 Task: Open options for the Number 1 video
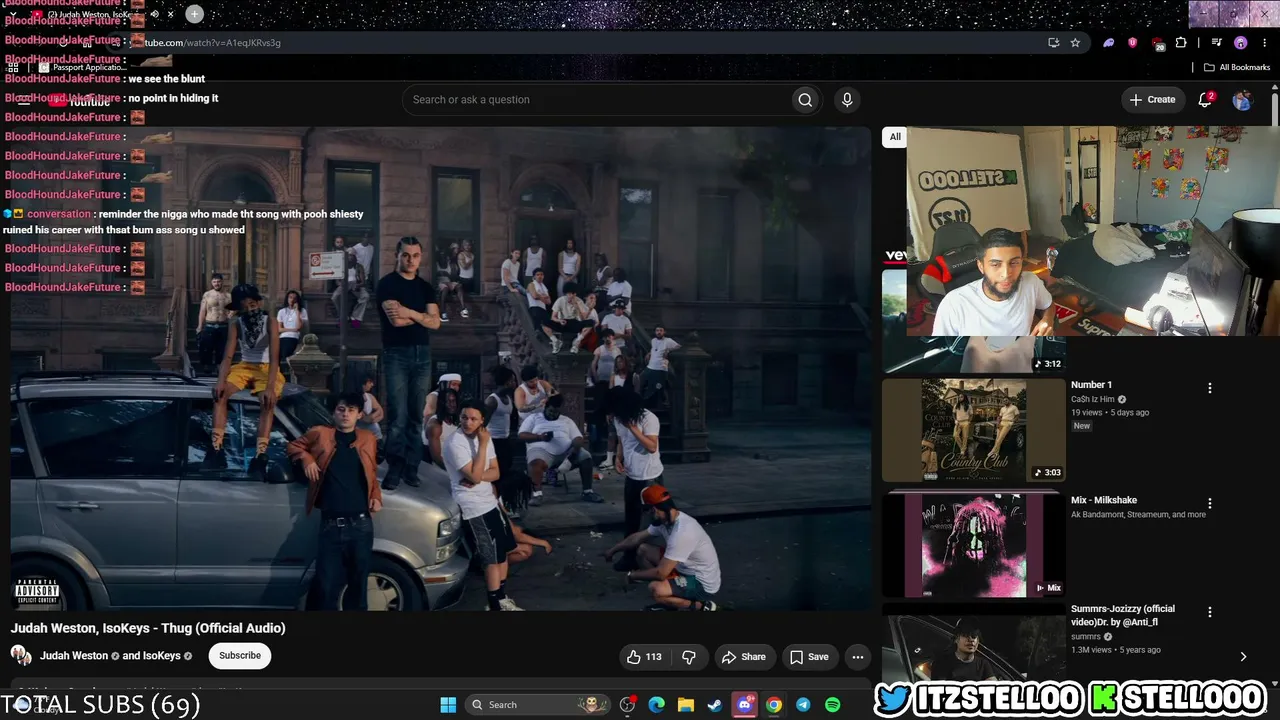[x=1210, y=388]
